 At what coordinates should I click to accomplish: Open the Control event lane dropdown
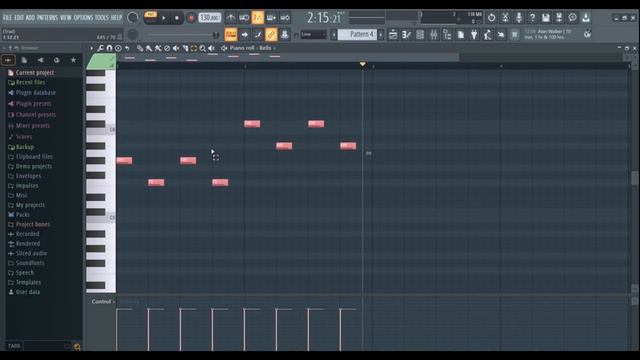(102, 302)
